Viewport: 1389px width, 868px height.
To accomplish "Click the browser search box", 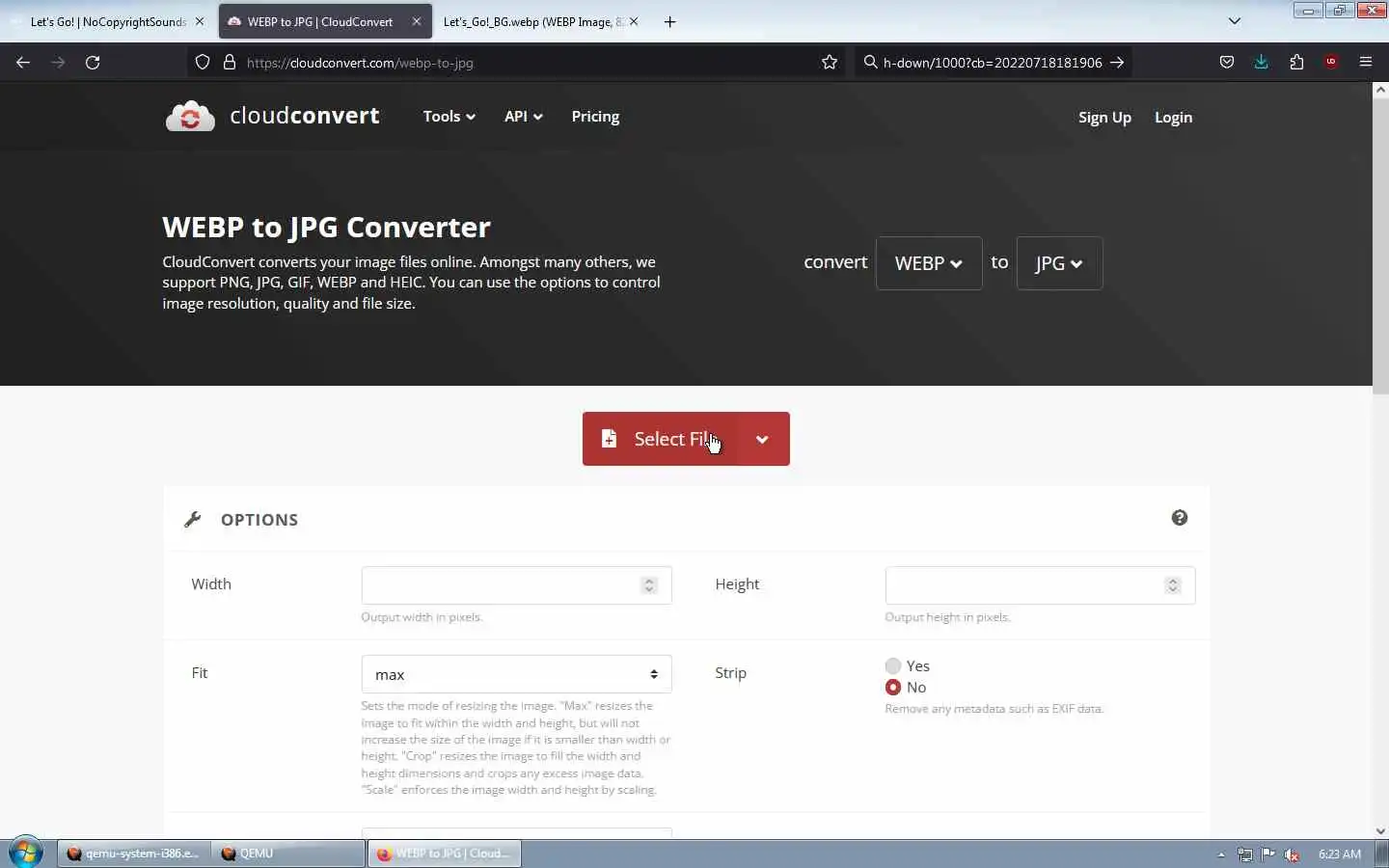I will 993,63.
